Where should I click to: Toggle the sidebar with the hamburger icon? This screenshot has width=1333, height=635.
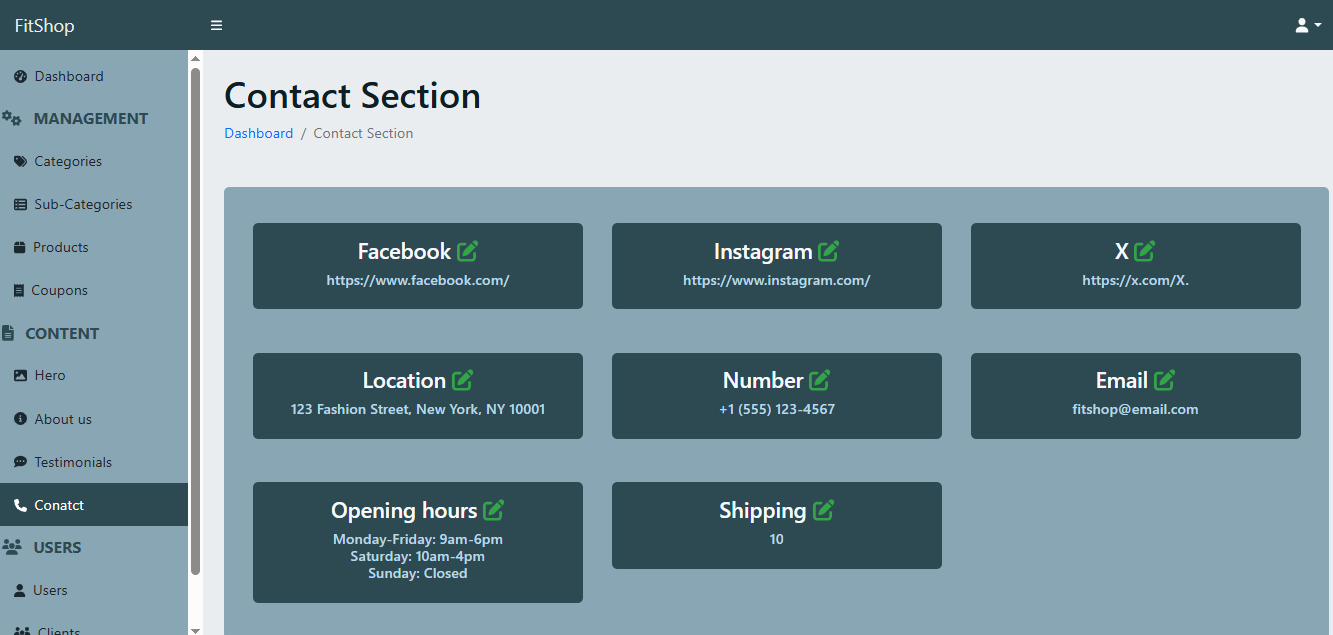216,25
